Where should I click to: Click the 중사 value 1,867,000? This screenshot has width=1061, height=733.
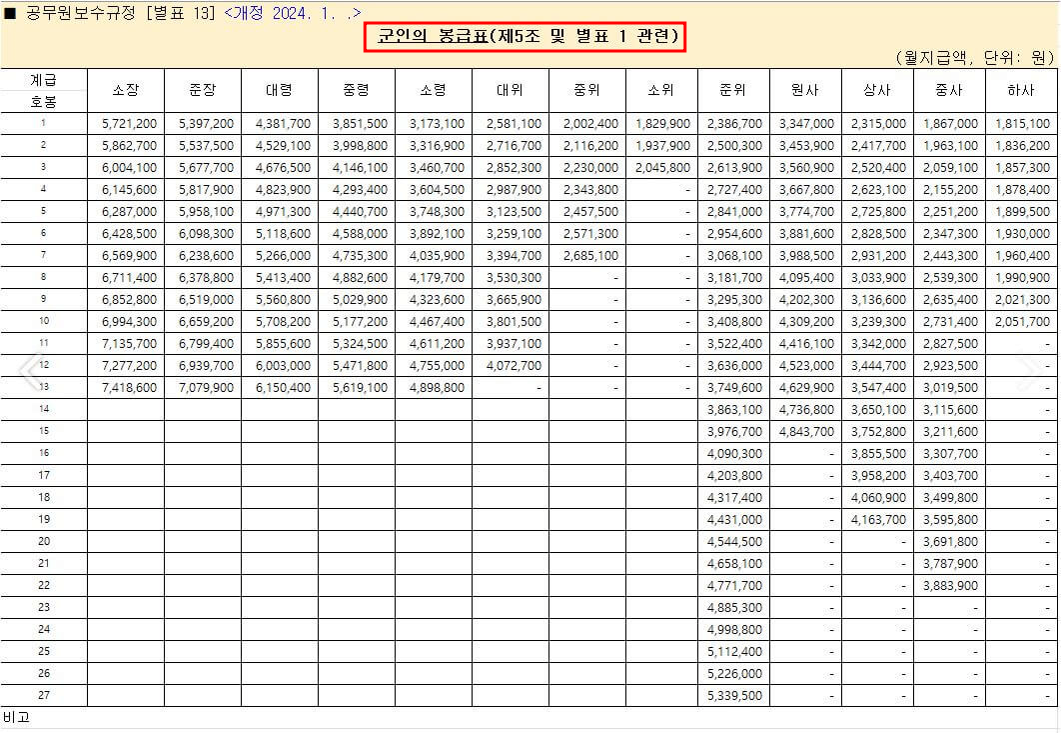coord(951,124)
